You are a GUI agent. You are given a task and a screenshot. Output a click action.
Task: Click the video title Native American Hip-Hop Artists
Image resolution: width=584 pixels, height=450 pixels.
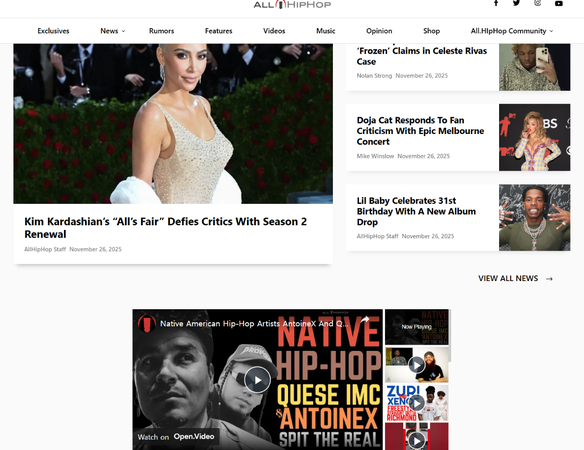click(x=254, y=323)
